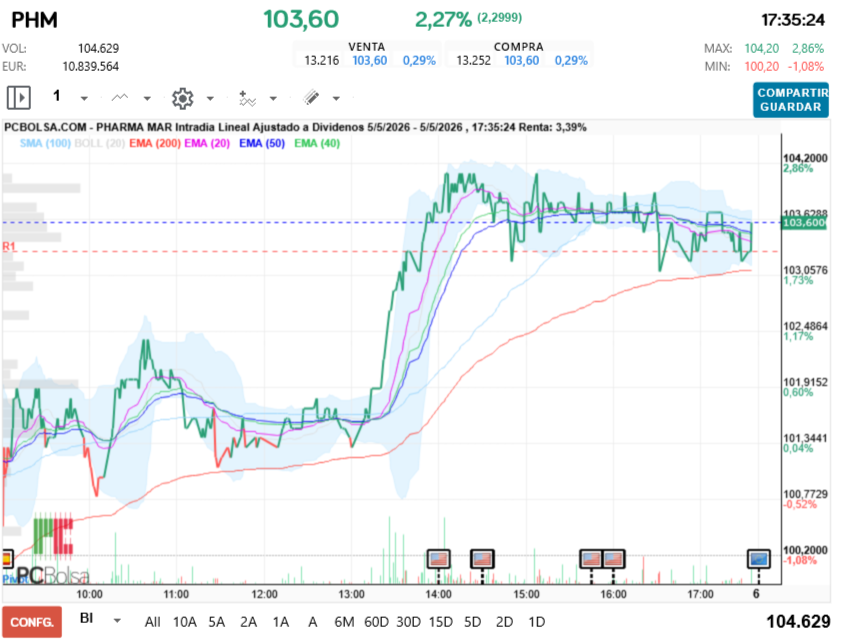The height and width of the screenshot is (643, 844).
Task: Select the 5D time range
Action: click(x=473, y=622)
